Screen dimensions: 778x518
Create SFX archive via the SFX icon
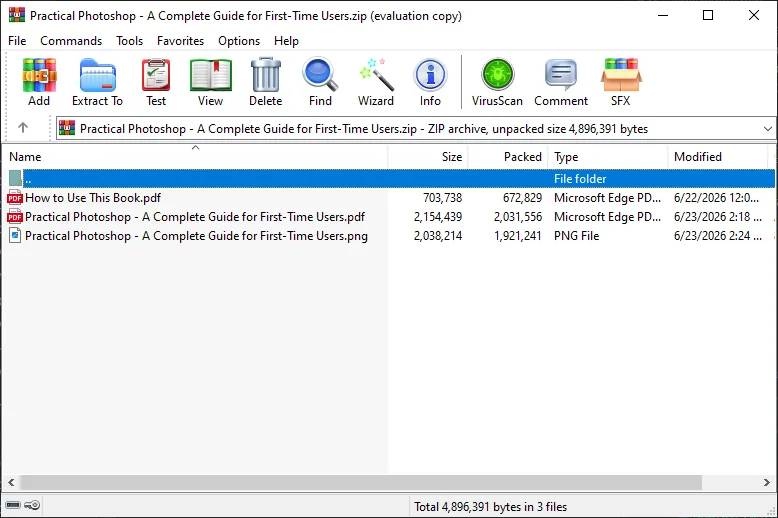tap(621, 75)
